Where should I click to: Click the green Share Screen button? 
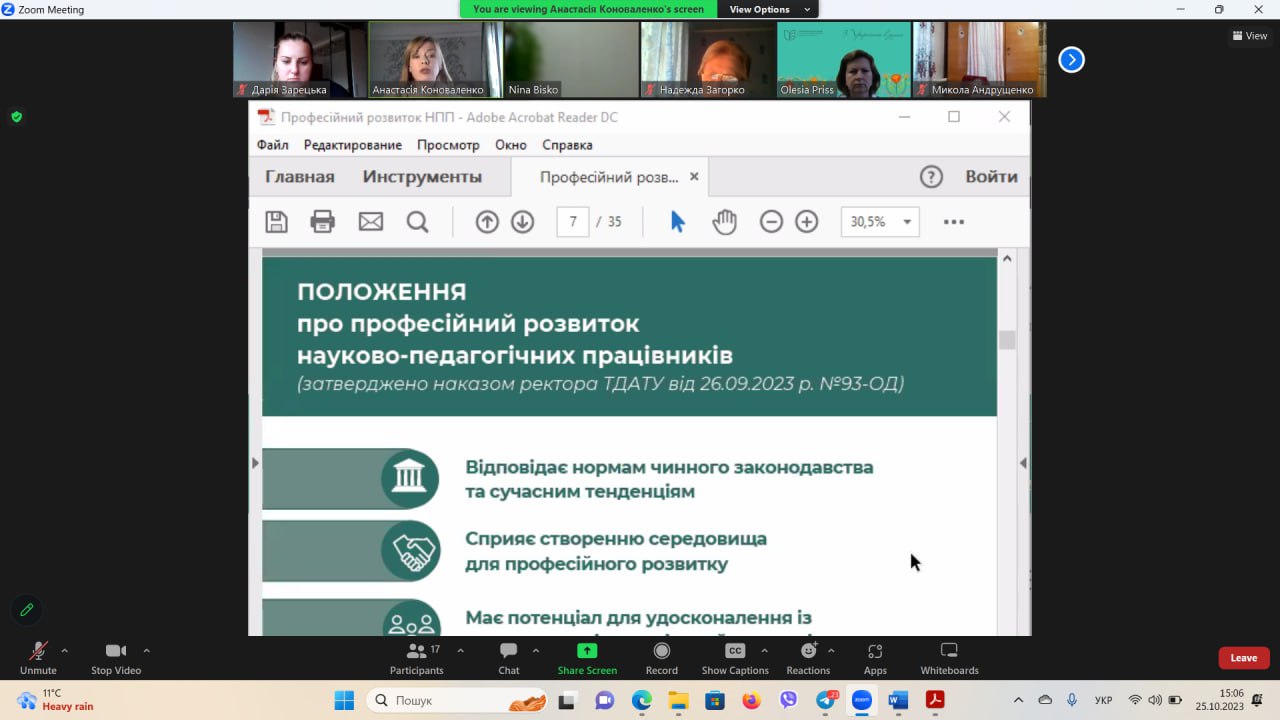587,658
